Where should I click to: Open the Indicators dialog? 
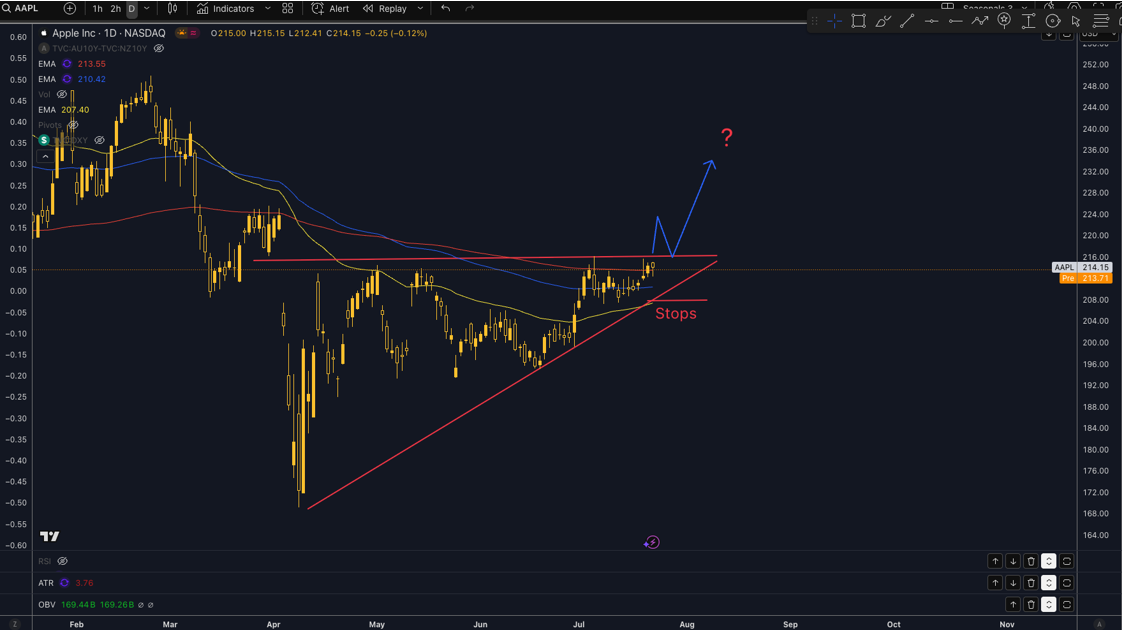[225, 9]
